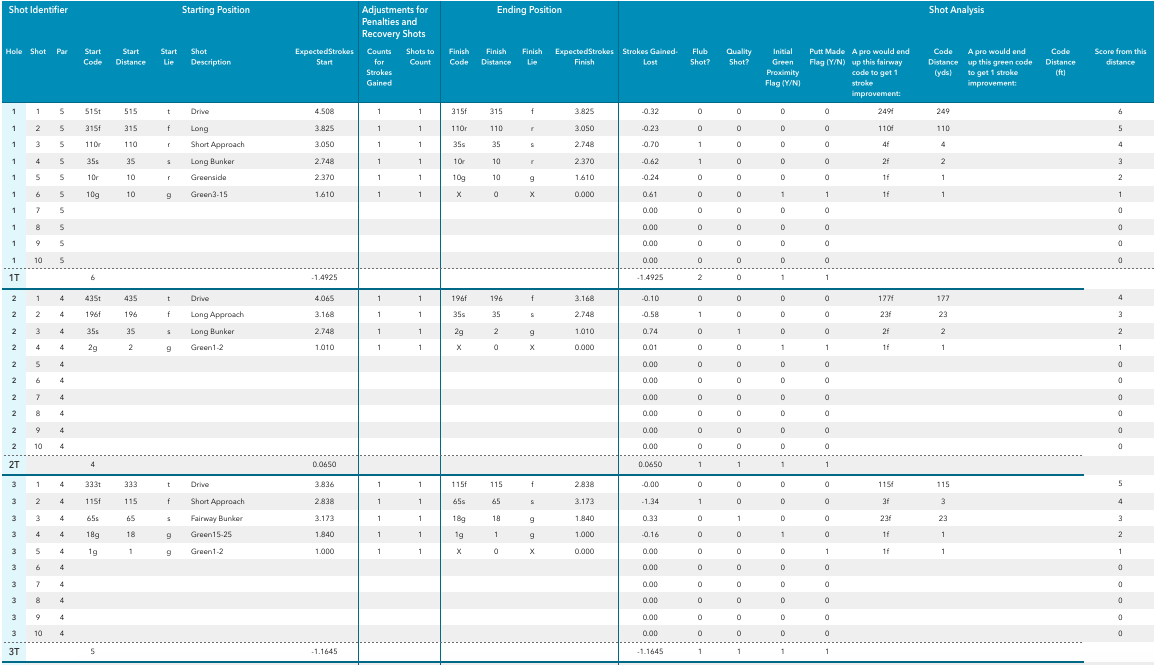This screenshot has height=665, width=1154.
Task: Click the Adjustments for Penalties header
Action: click(395, 22)
